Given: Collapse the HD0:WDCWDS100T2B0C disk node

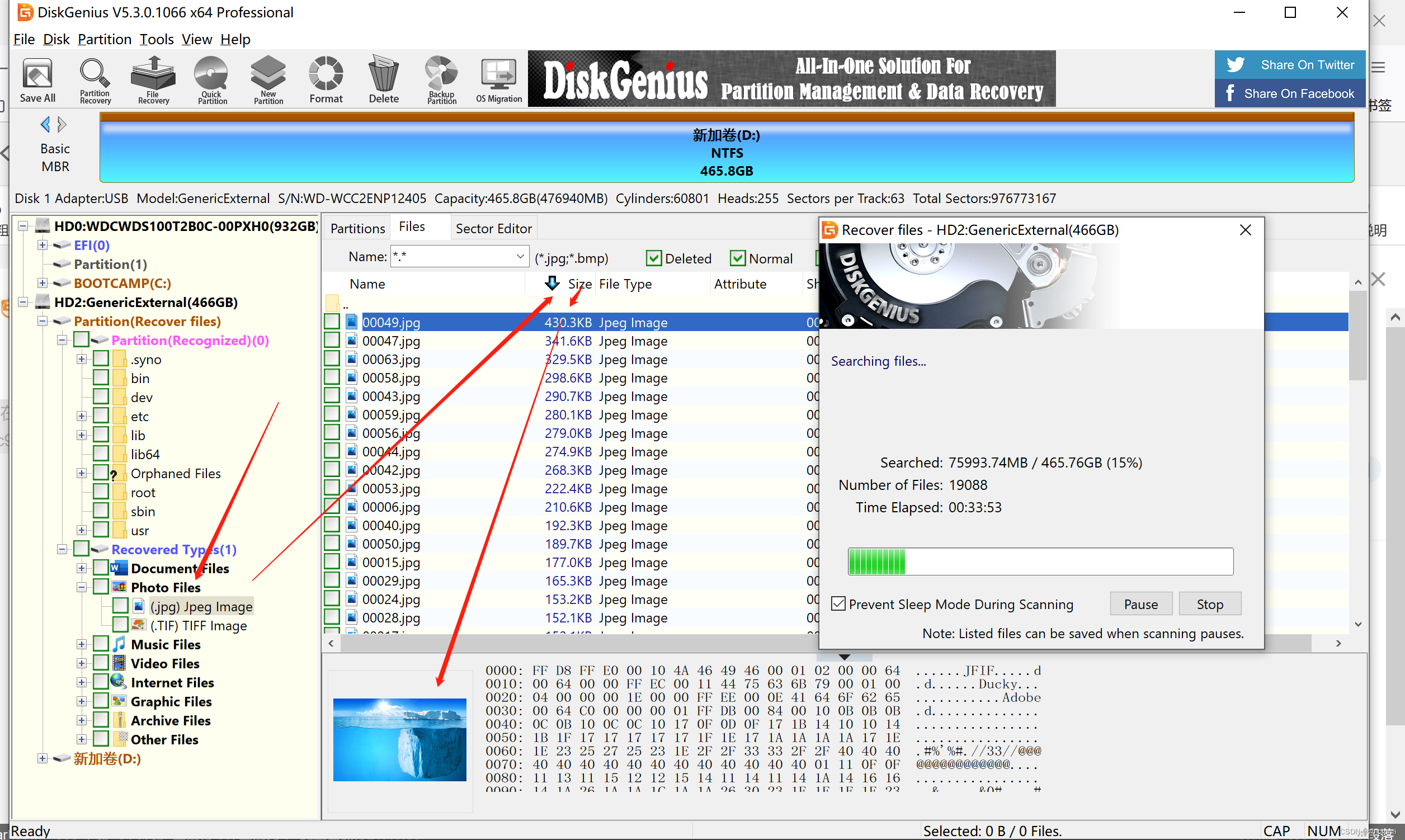Looking at the screenshot, I should click(x=23, y=226).
